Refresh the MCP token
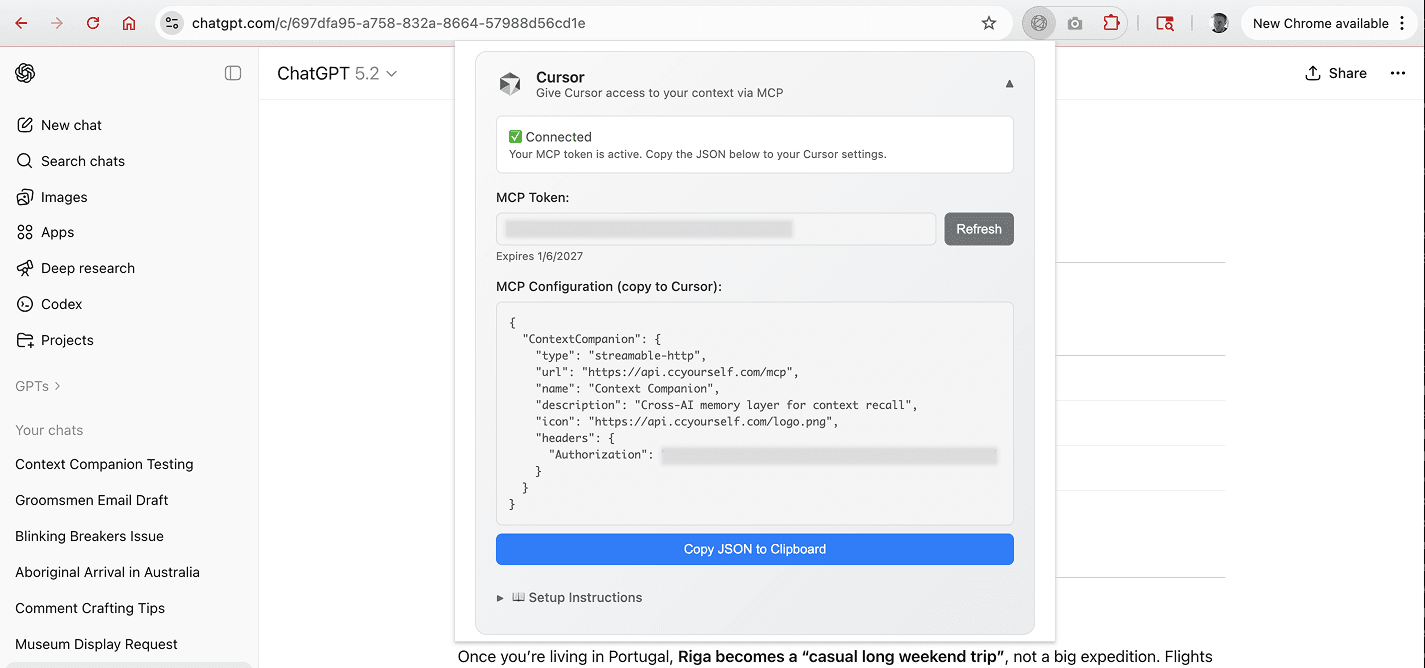Viewport: 1425px width, 668px height. [978, 229]
